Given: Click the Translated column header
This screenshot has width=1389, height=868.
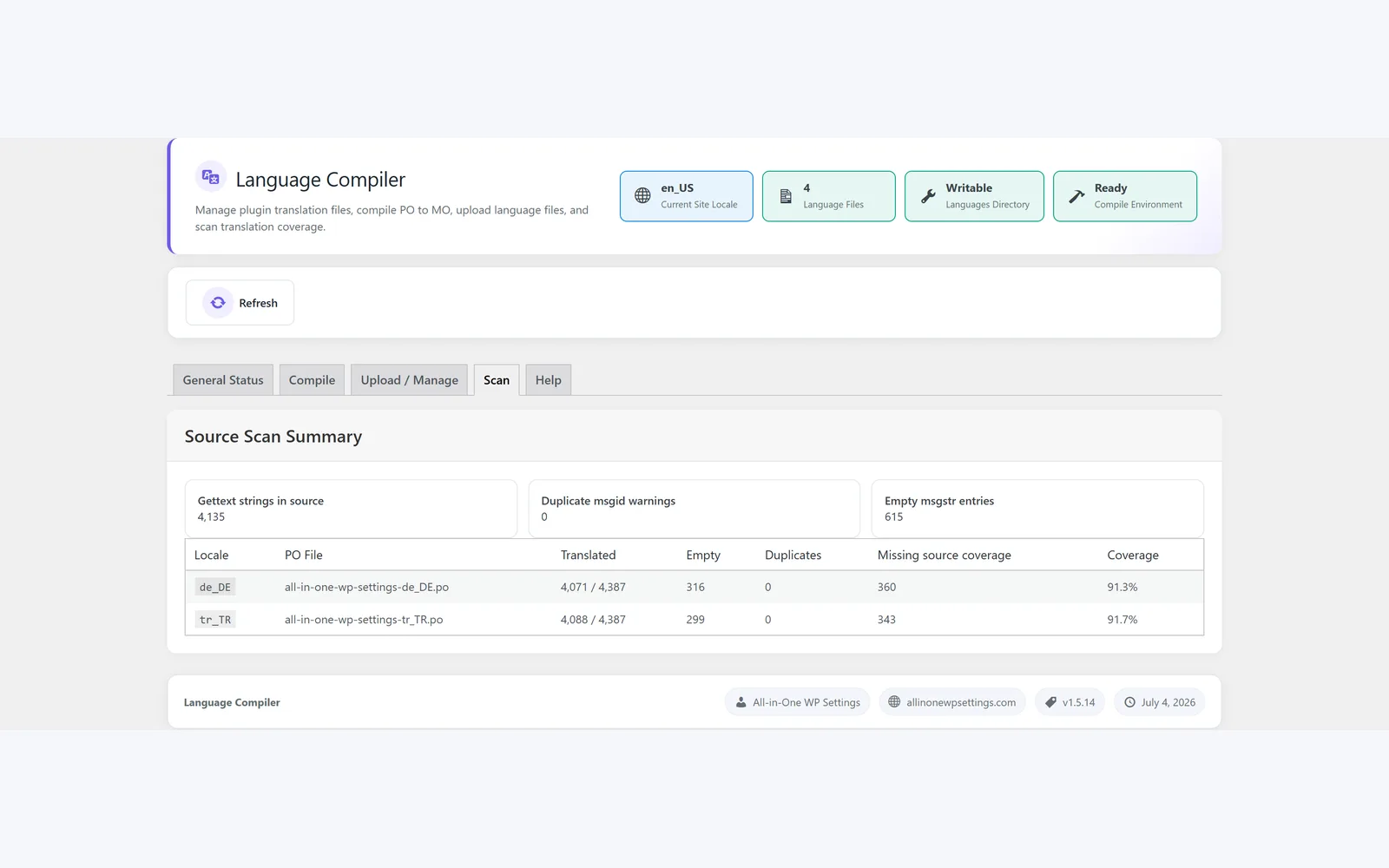Looking at the screenshot, I should pyautogui.click(x=589, y=555).
